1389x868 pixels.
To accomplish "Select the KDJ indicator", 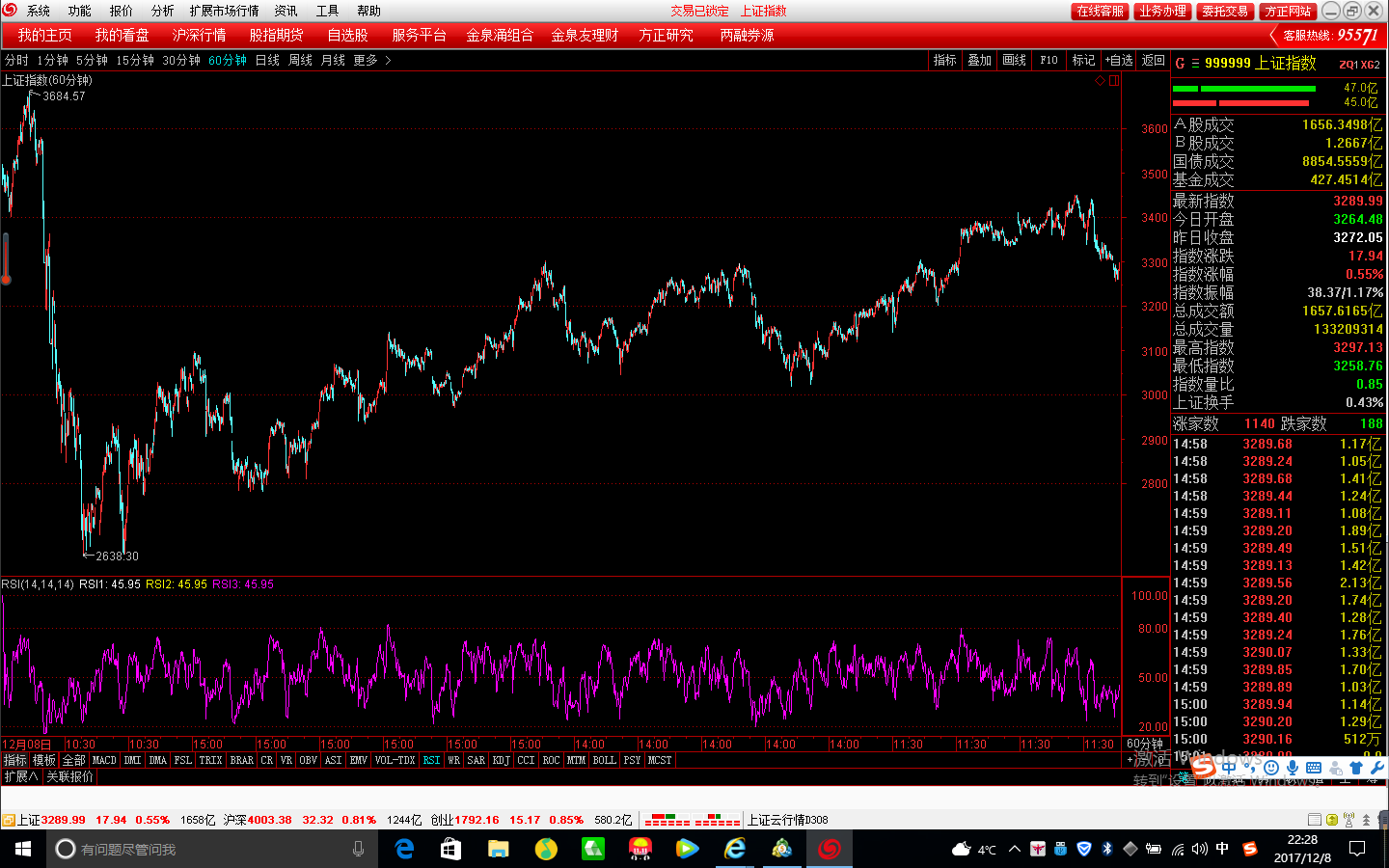I will pos(501,760).
